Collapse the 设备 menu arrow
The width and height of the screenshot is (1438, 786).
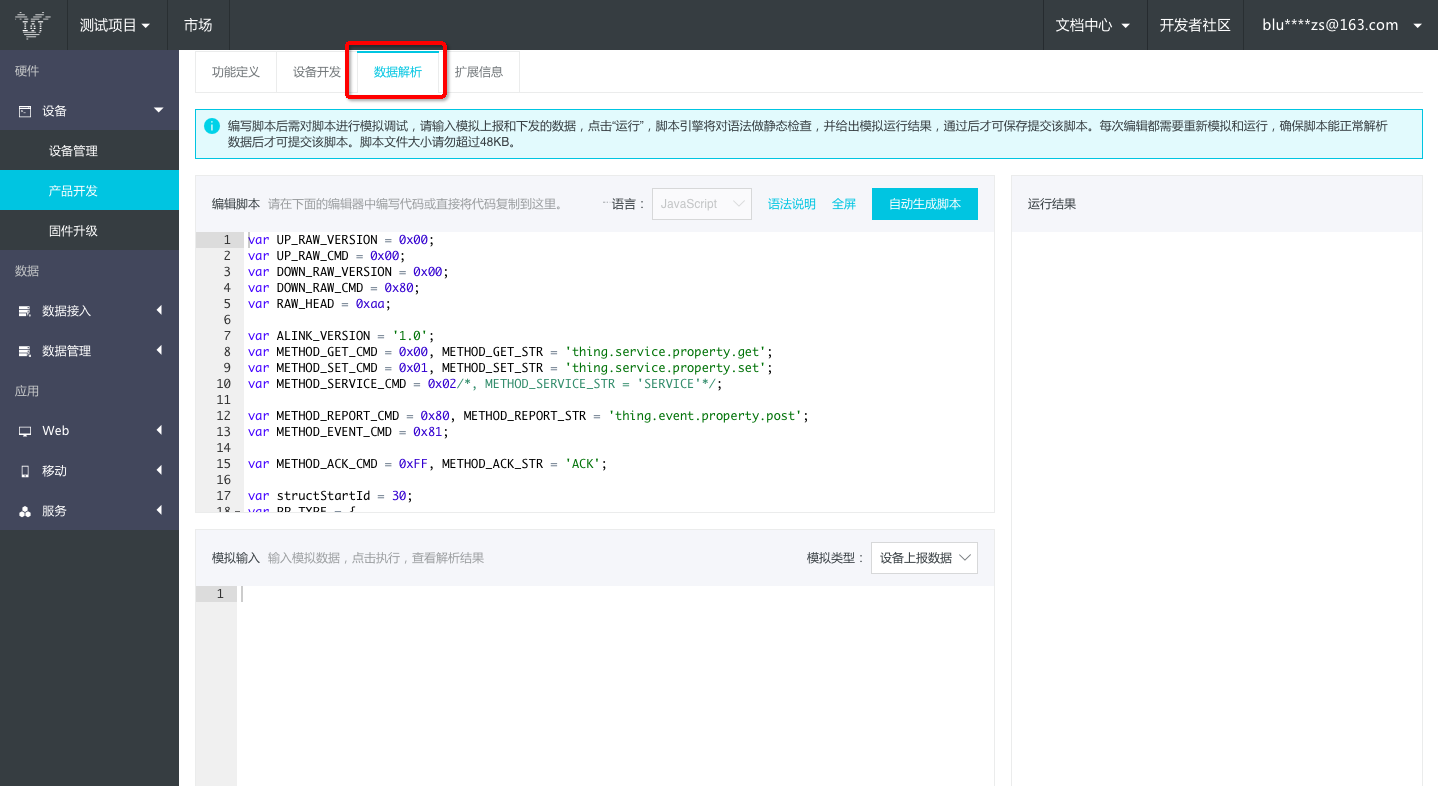pos(158,110)
